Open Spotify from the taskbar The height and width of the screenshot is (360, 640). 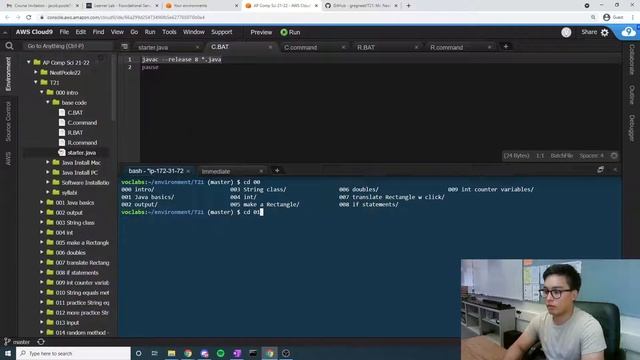[x=220, y=353]
